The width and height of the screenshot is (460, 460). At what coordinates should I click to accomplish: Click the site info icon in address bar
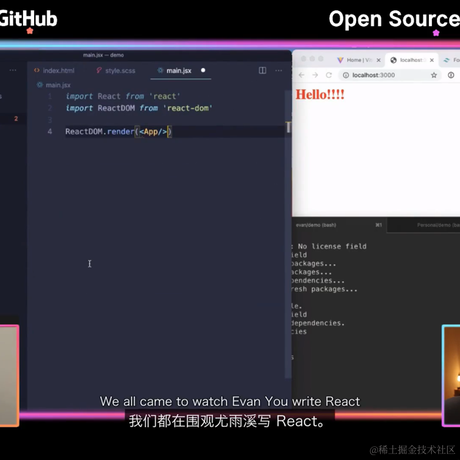(x=346, y=75)
